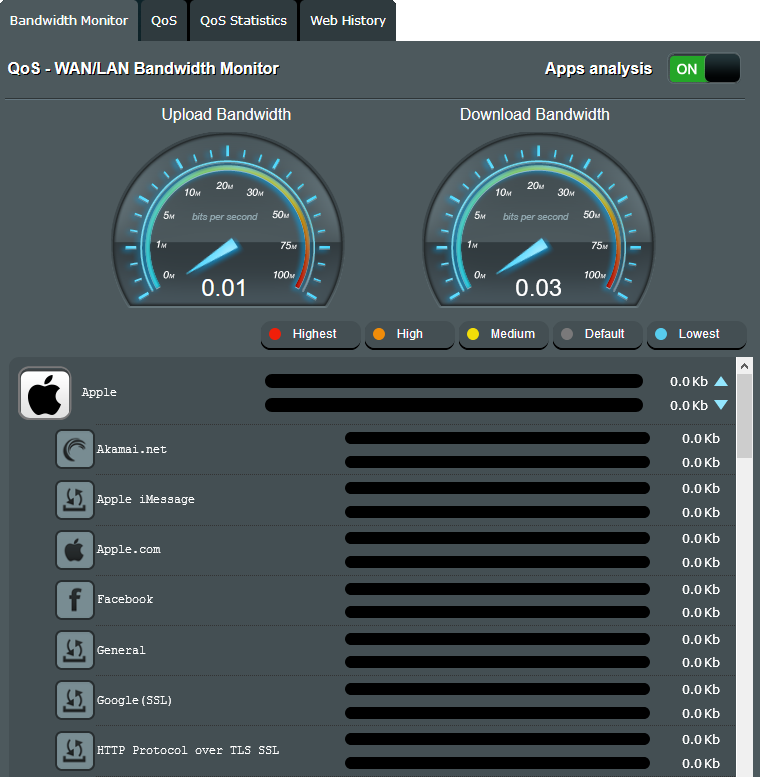Click the Facebook app icon

tap(75, 600)
